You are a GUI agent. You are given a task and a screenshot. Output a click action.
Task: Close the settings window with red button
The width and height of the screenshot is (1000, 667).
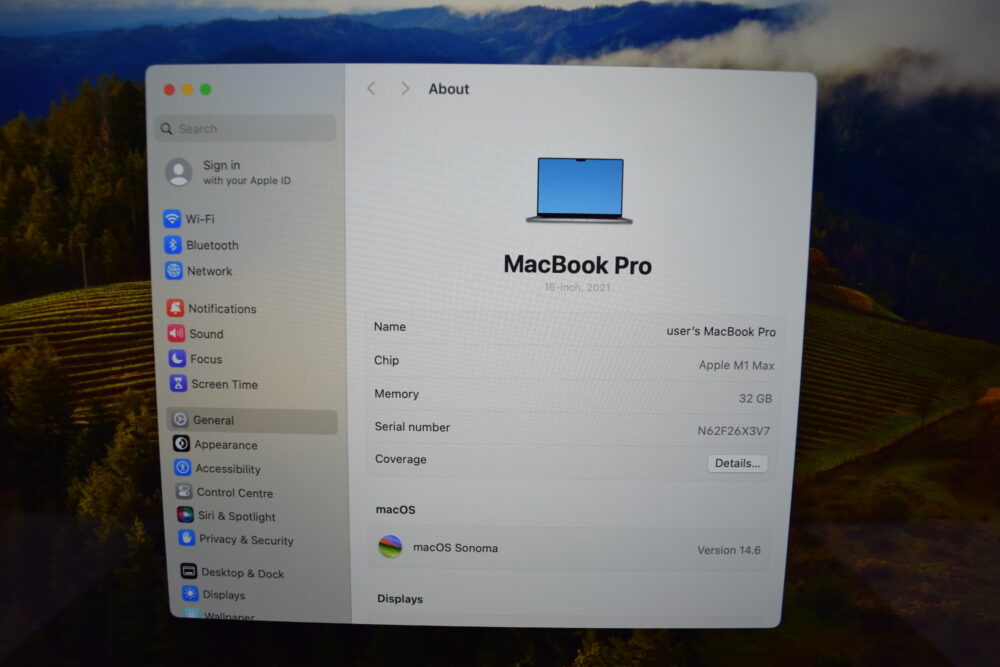[169, 89]
